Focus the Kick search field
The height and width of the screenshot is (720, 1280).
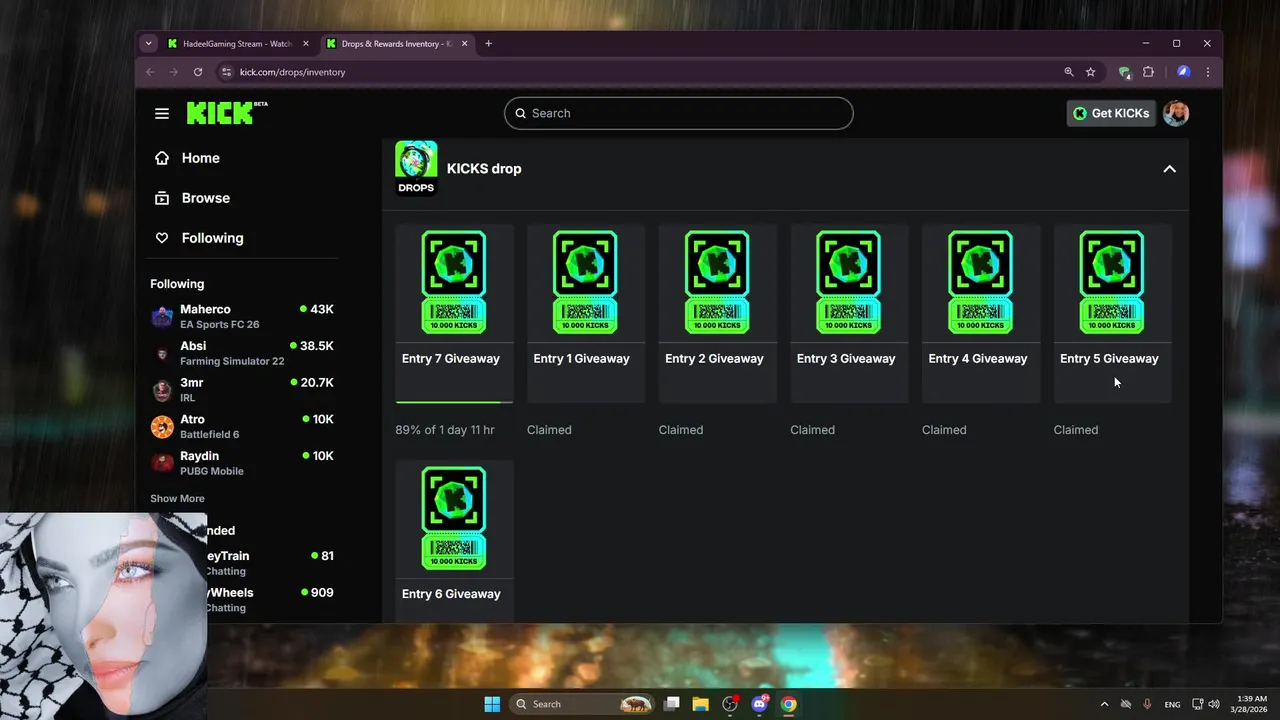(679, 113)
